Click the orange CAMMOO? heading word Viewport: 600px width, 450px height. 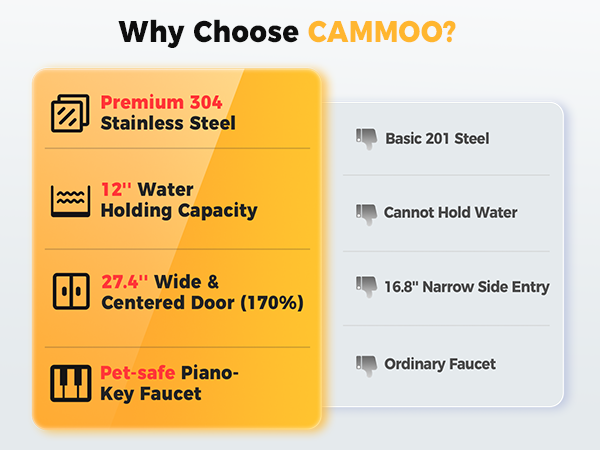coord(382,31)
